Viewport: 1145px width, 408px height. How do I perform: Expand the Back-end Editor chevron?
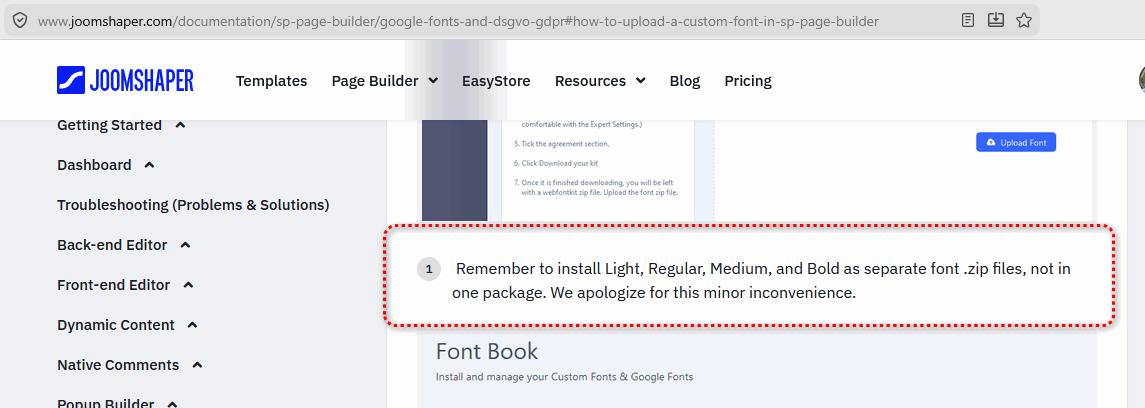pyautogui.click(x=185, y=245)
